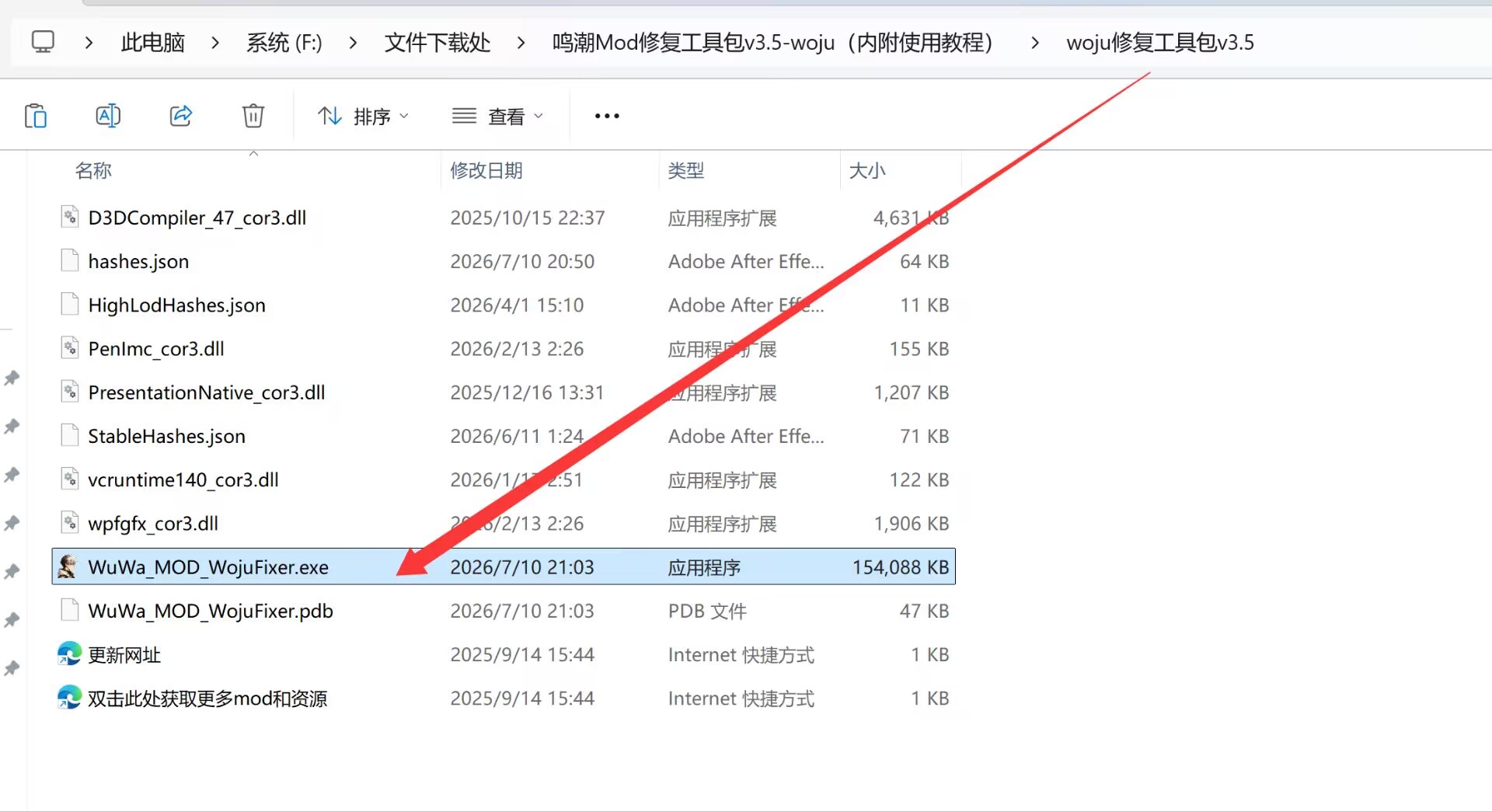Click 64 KB size cell
Viewport: 1492px width, 812px height.
tap(925, 261)
